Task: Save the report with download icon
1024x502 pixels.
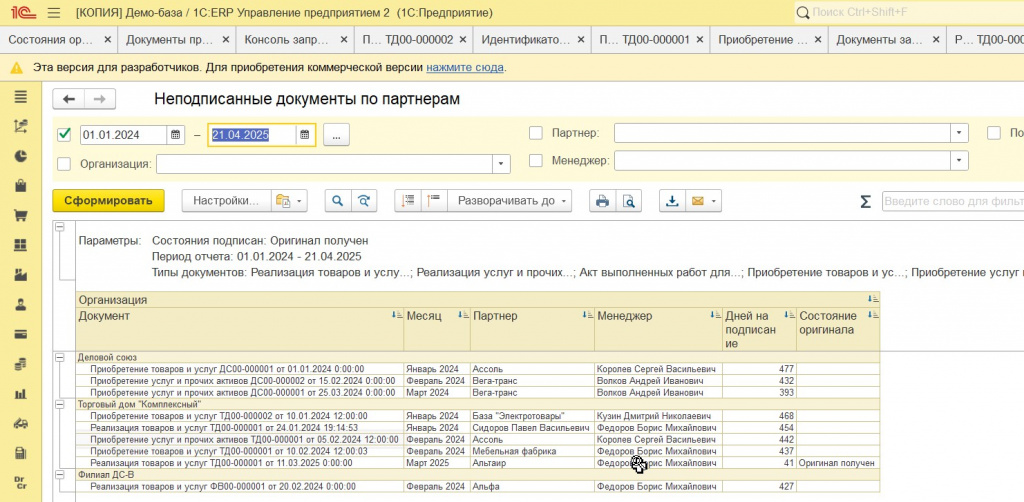Action: pyautogui.click(x=671, y=201)
